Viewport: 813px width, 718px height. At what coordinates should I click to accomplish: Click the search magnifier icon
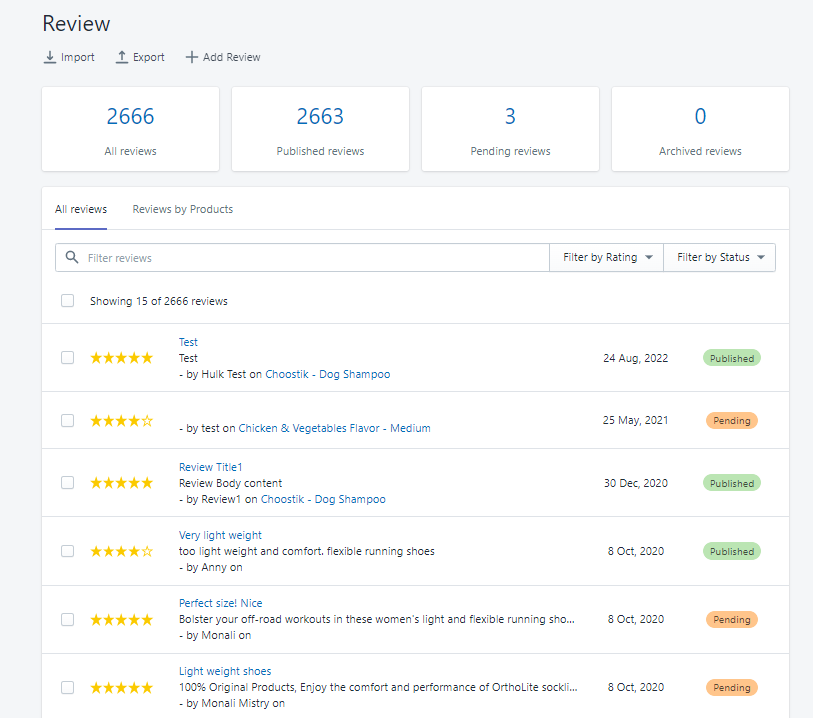pos(72,257)
